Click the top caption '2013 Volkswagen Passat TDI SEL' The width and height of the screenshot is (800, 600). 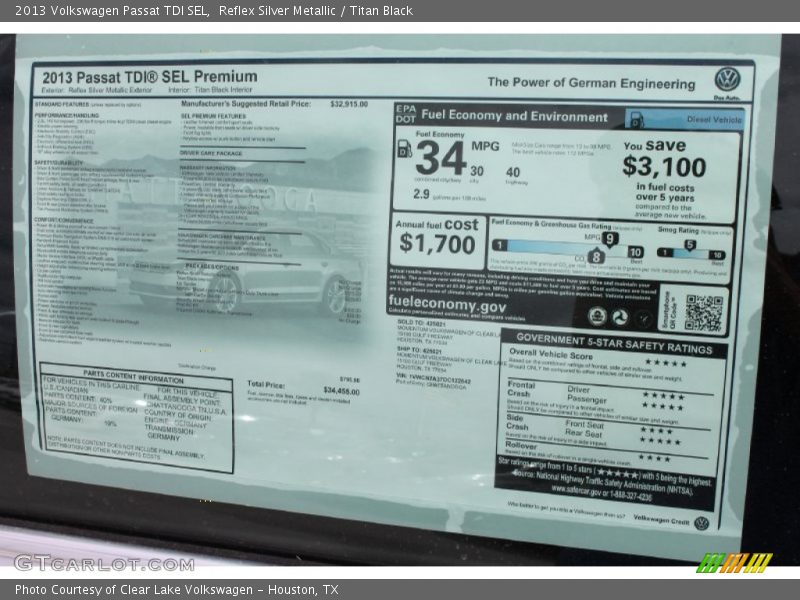tap(112, 10)
